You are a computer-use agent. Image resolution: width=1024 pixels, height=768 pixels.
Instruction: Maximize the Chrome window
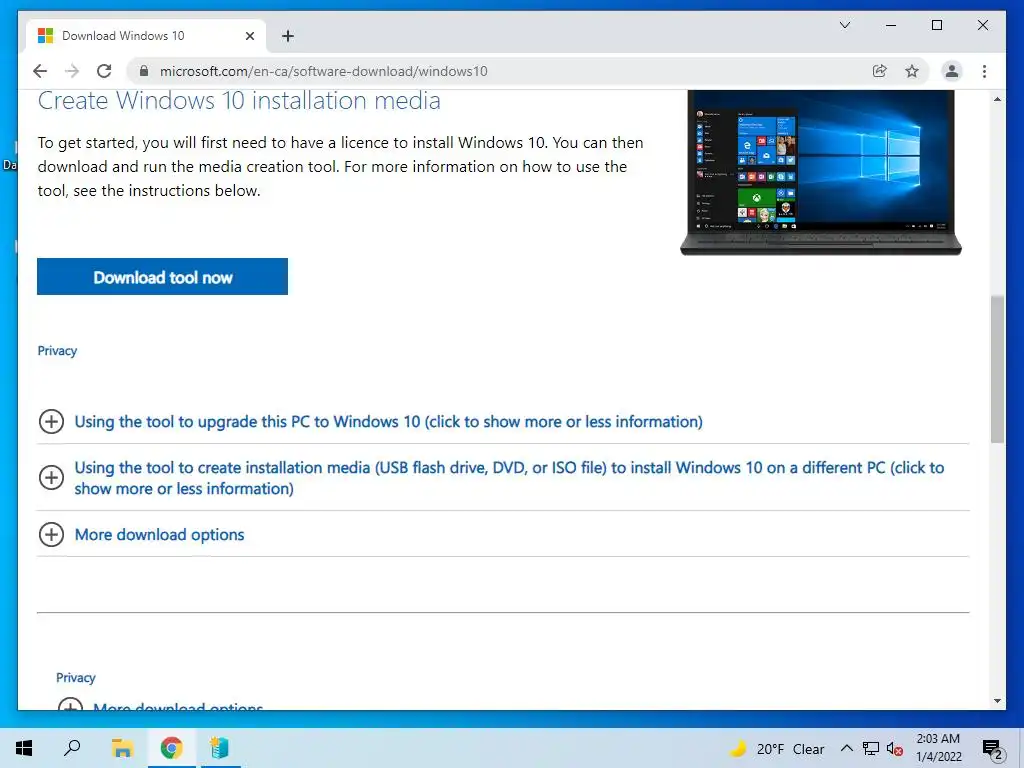coord(936,25)
